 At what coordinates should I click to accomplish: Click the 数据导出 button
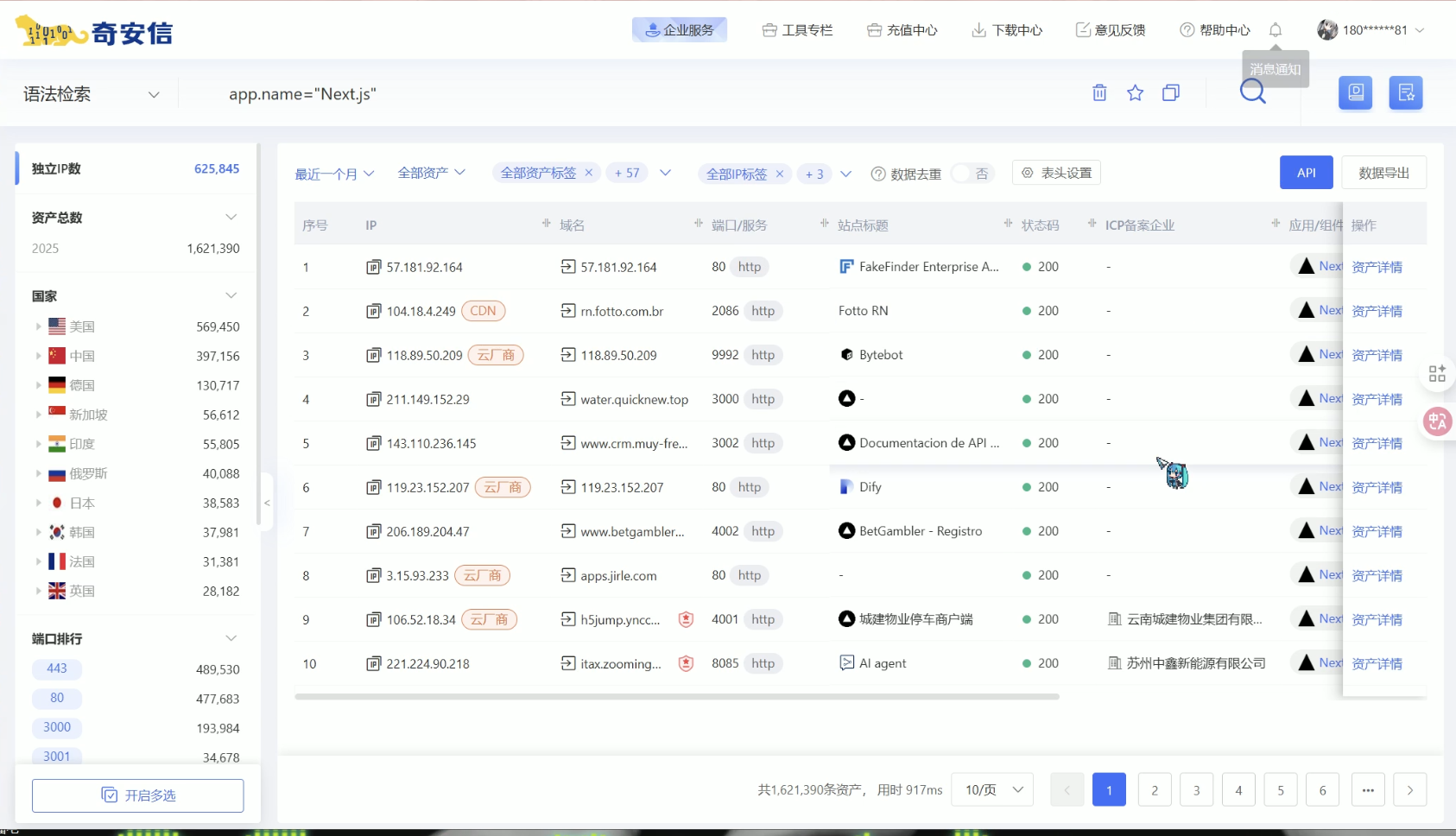tap(1383, 173)
